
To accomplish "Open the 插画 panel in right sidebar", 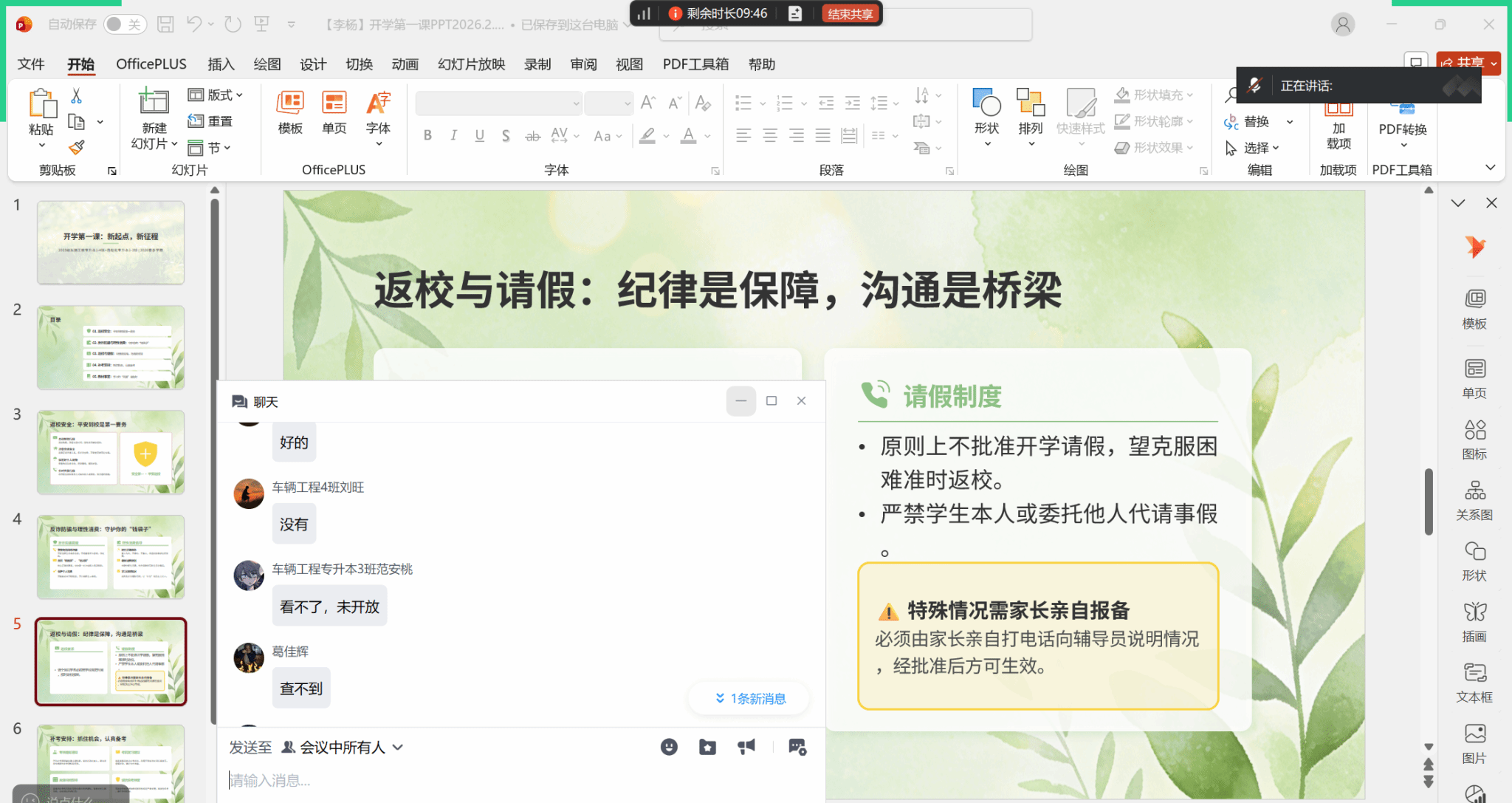I will [x=1475, y=622].
